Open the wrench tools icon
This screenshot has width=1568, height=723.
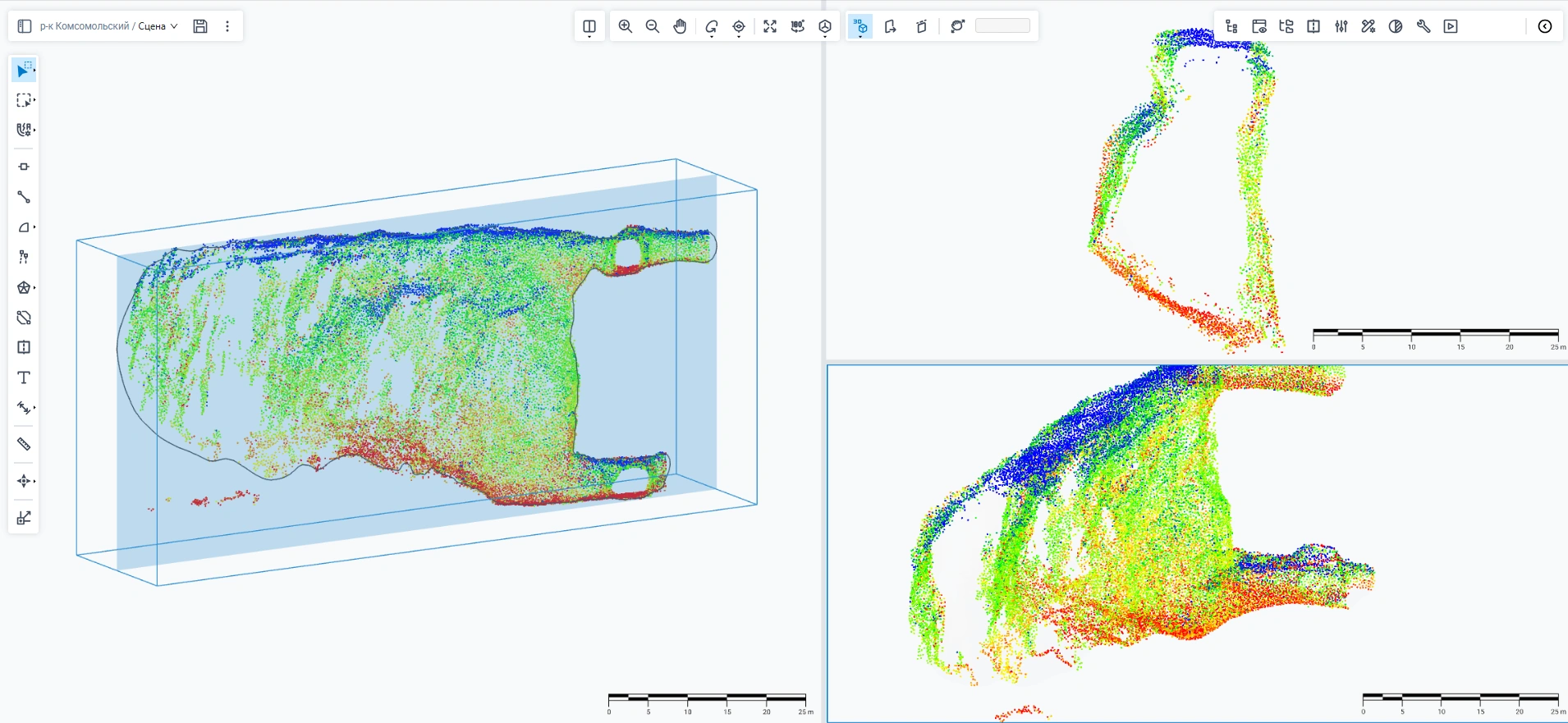click(1424, 26)
